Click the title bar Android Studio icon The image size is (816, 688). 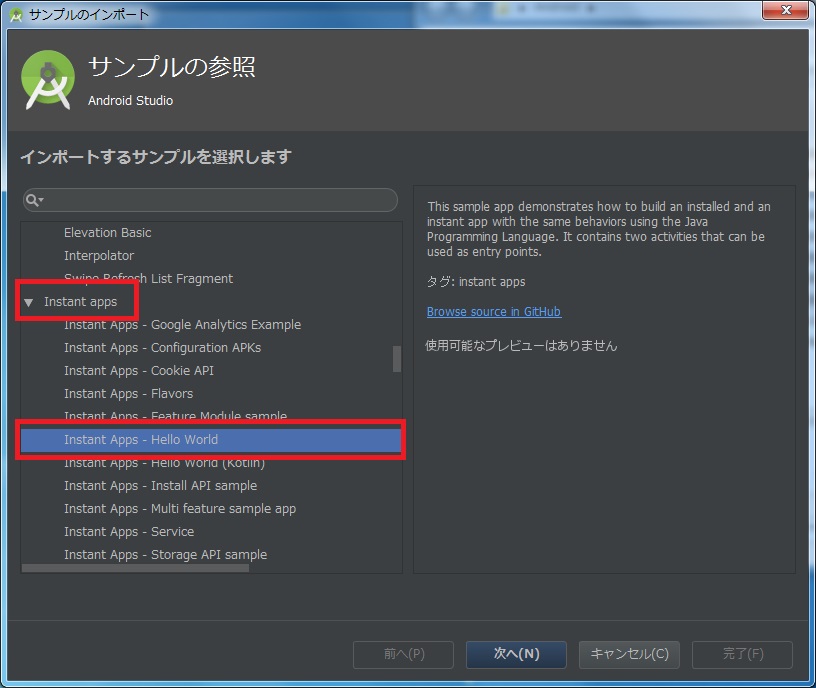16,15
